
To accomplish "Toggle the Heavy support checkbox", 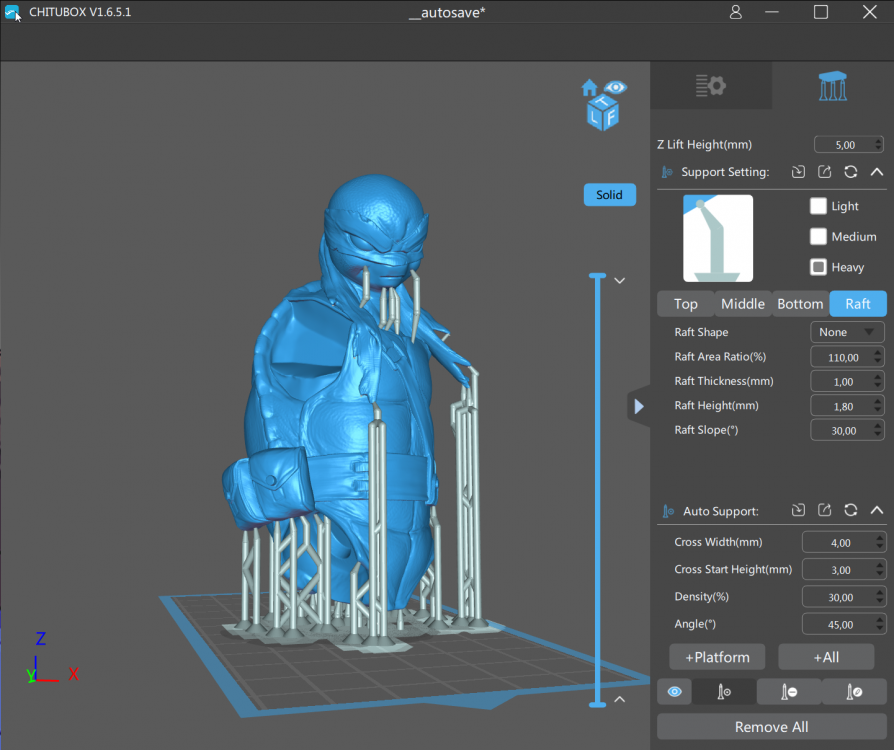I will pyautogui.click(x=818, y=267).
